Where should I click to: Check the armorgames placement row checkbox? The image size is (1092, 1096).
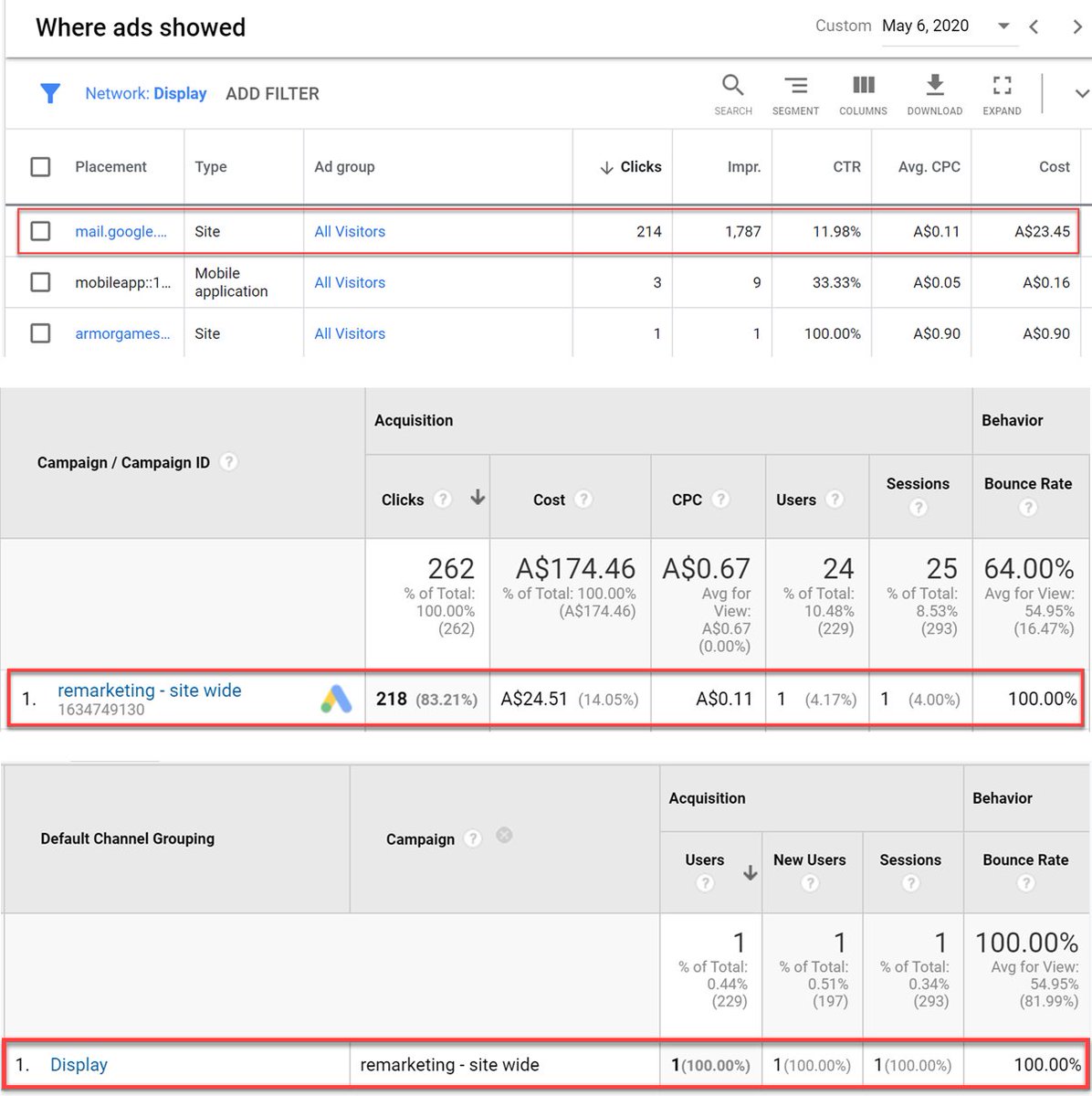40,333
